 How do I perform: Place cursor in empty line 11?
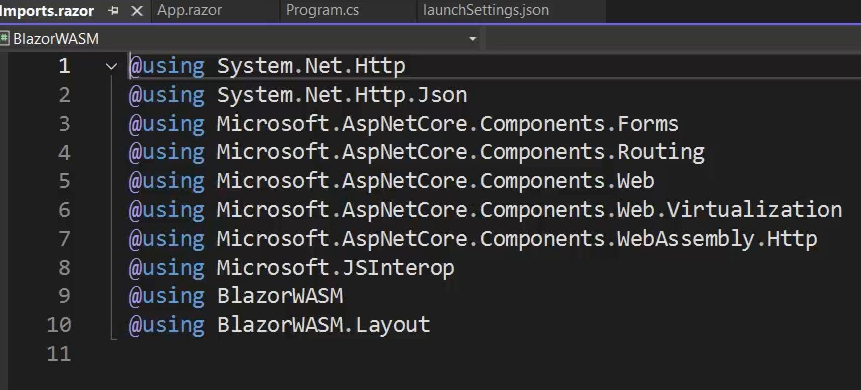[x=439, y=354]
